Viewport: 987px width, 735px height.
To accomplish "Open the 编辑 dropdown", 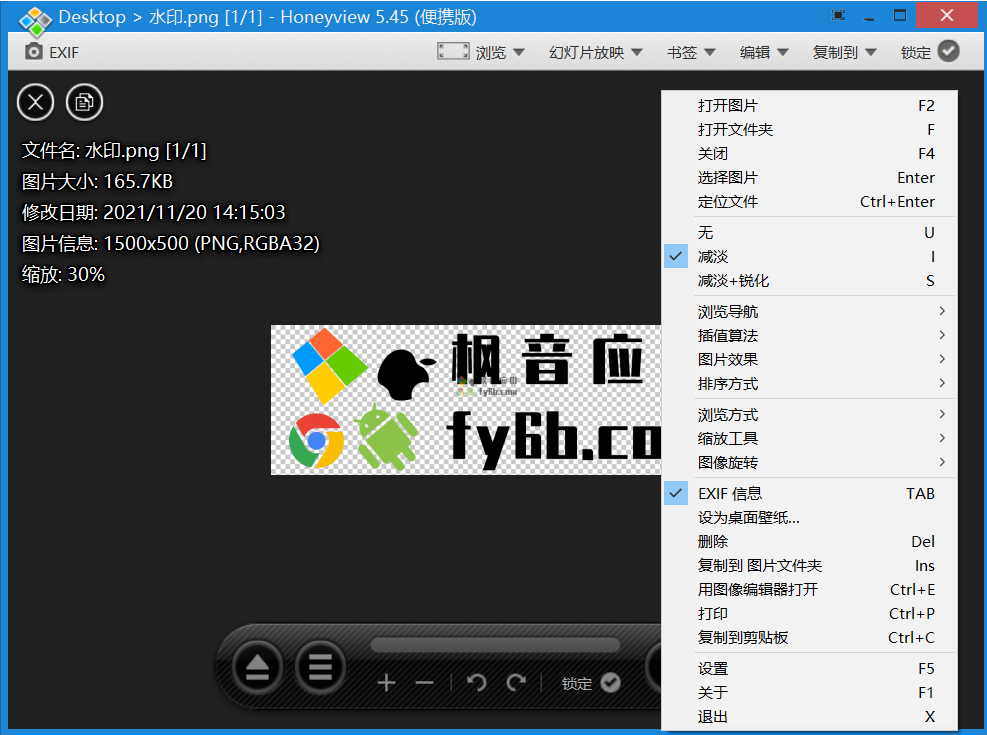I will [x=764, y=52].
